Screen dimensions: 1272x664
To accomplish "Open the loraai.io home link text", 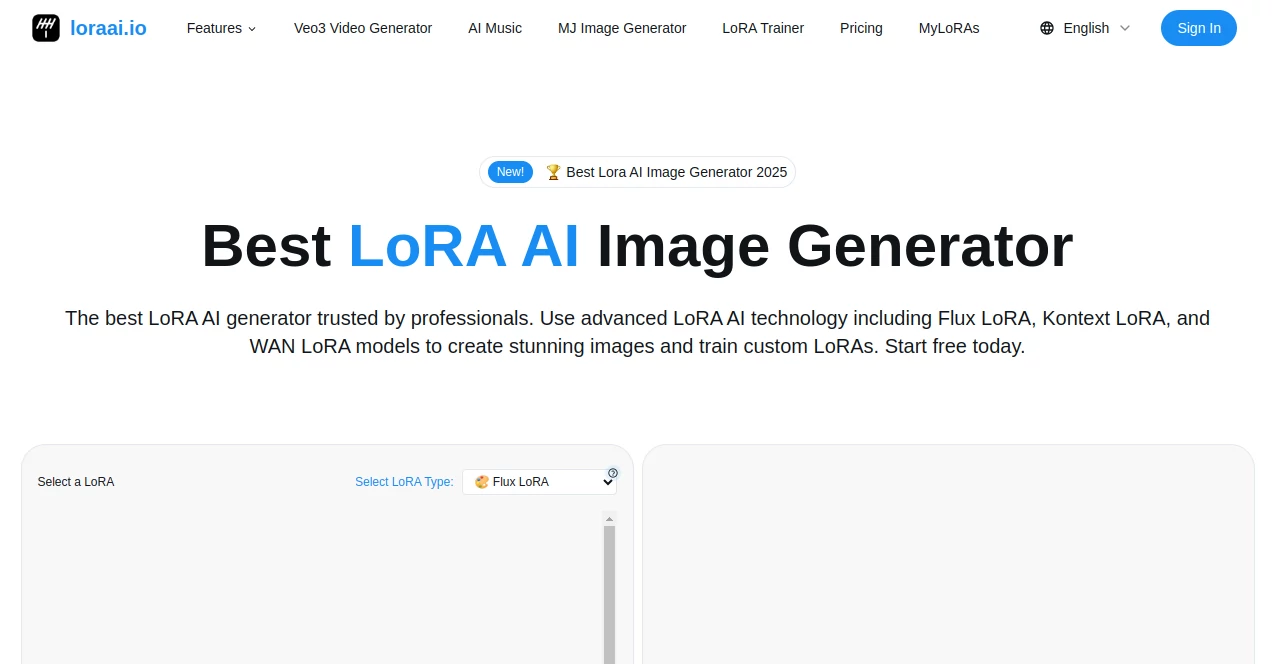I will 108,28.
